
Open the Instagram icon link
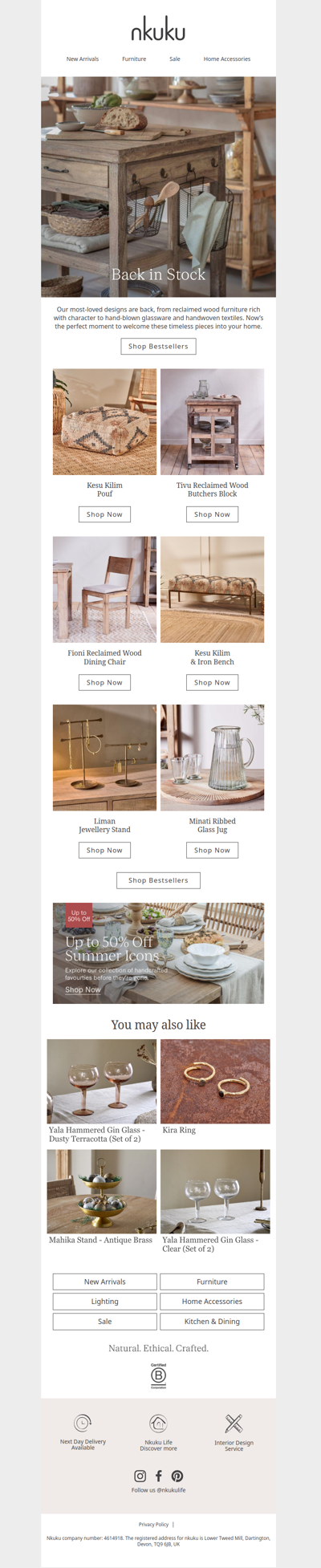[140, 1476]
